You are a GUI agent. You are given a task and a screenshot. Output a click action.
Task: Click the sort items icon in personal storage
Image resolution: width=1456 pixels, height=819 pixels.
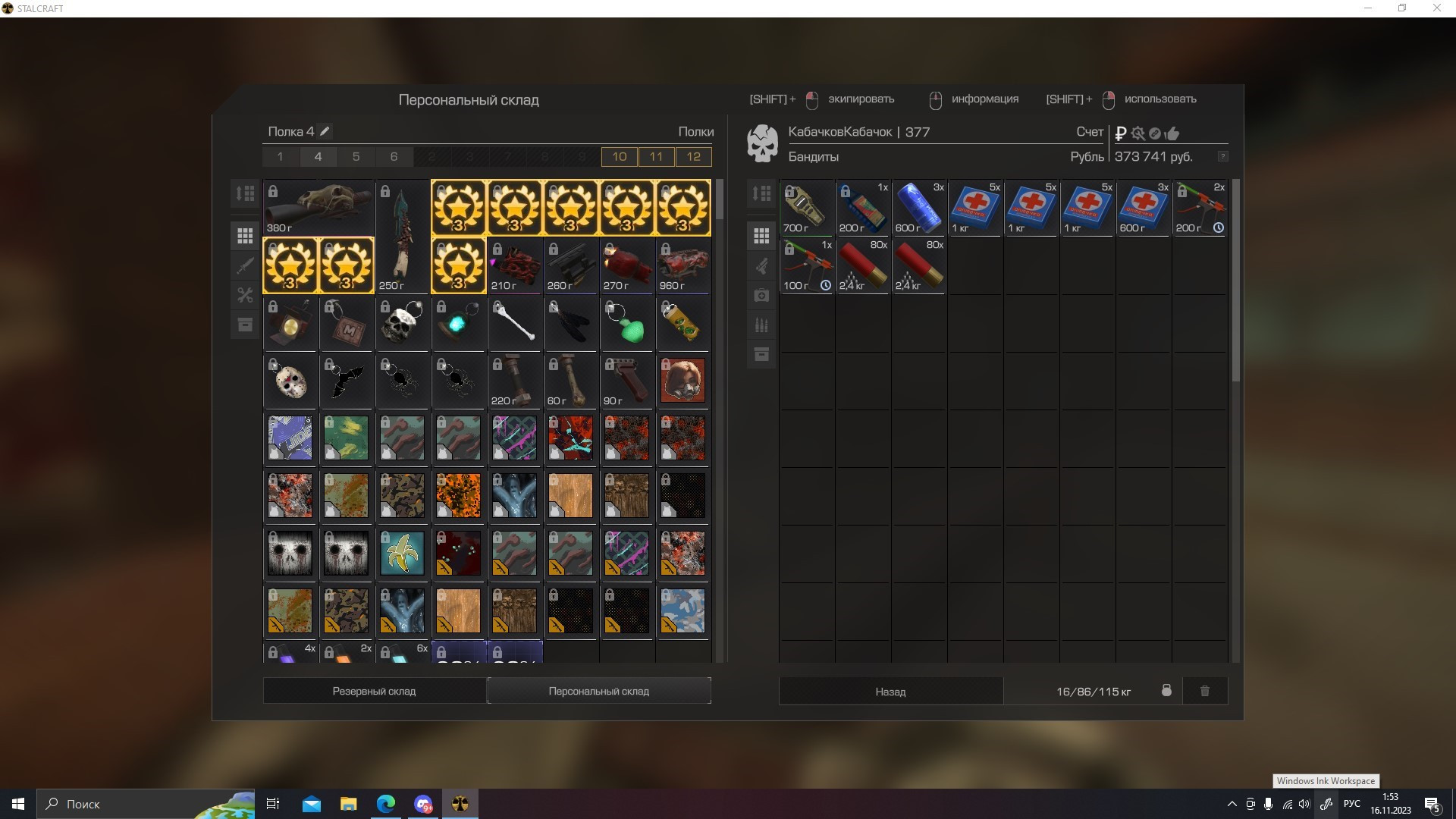(x=245, y=193)
